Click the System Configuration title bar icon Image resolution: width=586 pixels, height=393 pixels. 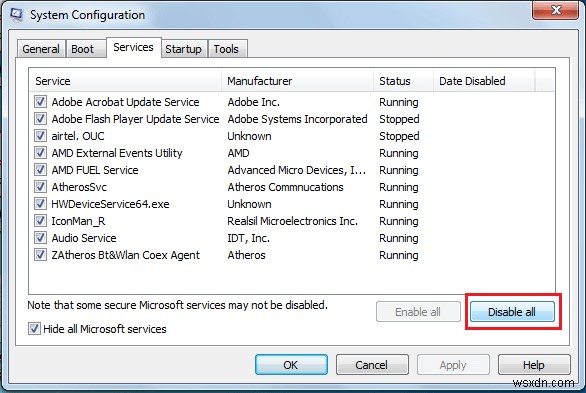point(16,15)
